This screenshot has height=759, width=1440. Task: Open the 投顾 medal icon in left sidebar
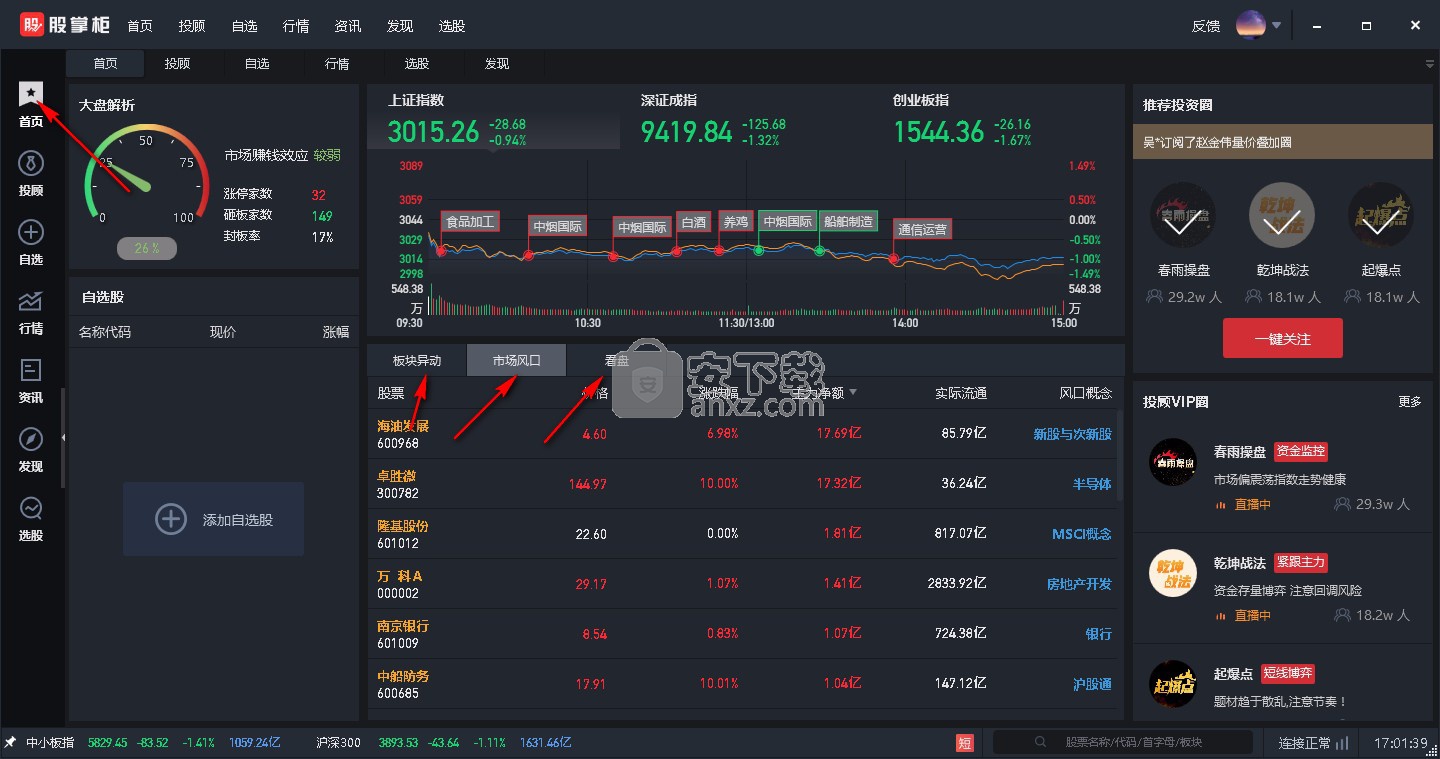[31, 163]
